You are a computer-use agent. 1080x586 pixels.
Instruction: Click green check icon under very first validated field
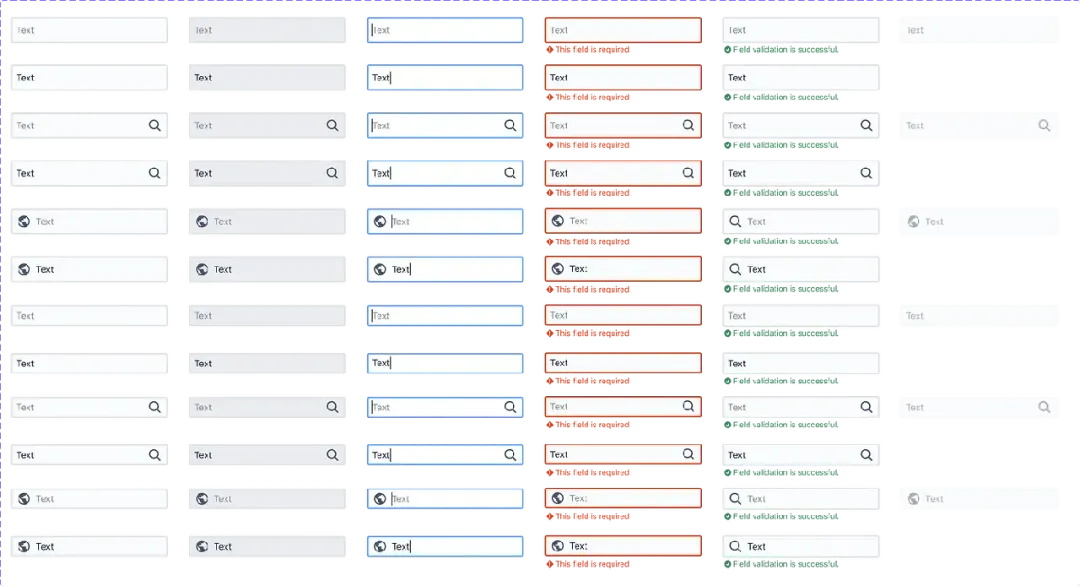[x=727, y=50]
